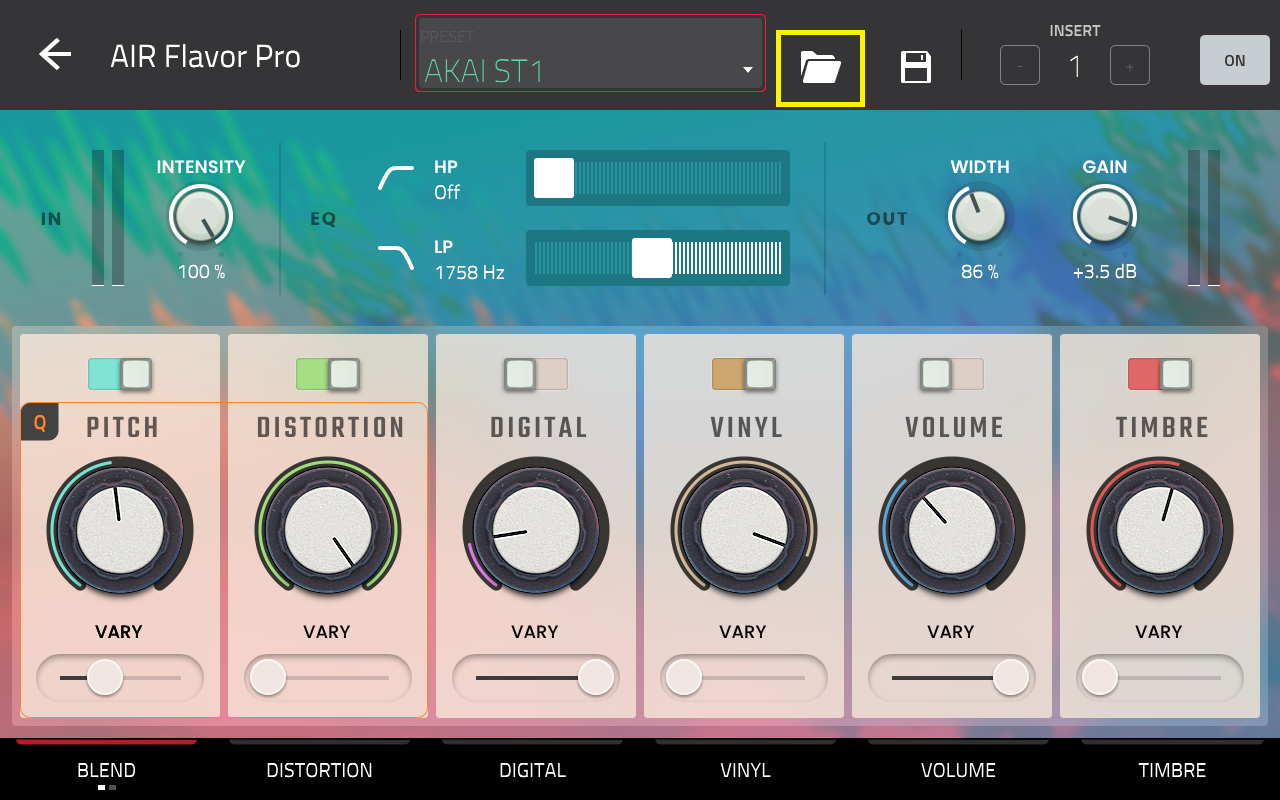Click the Q badge on Pitch panel
1280x800 pixels.
pos(40,422)
